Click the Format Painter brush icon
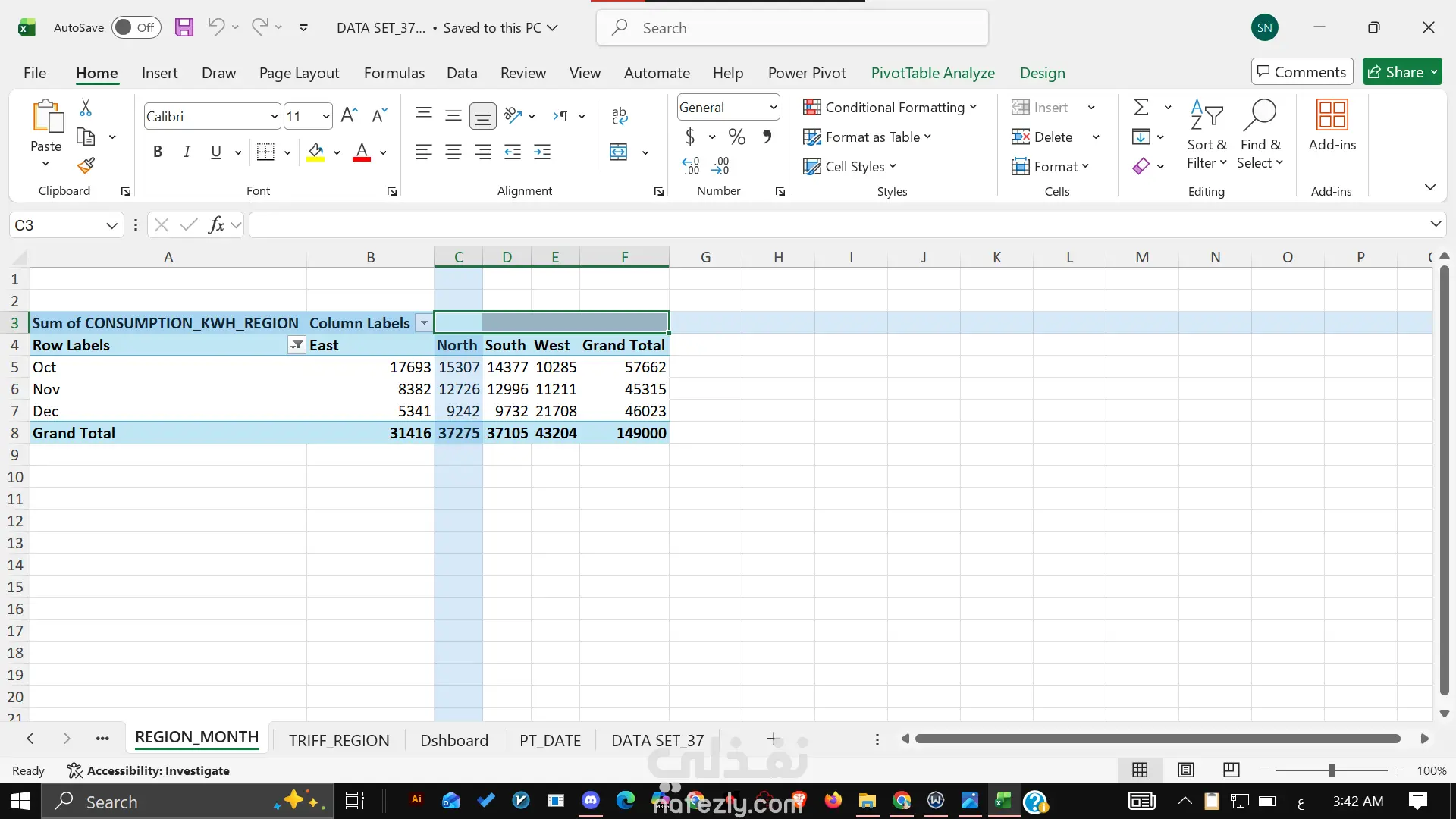The width and height of the screenshot is (1456, 819). tap(86, 165)
